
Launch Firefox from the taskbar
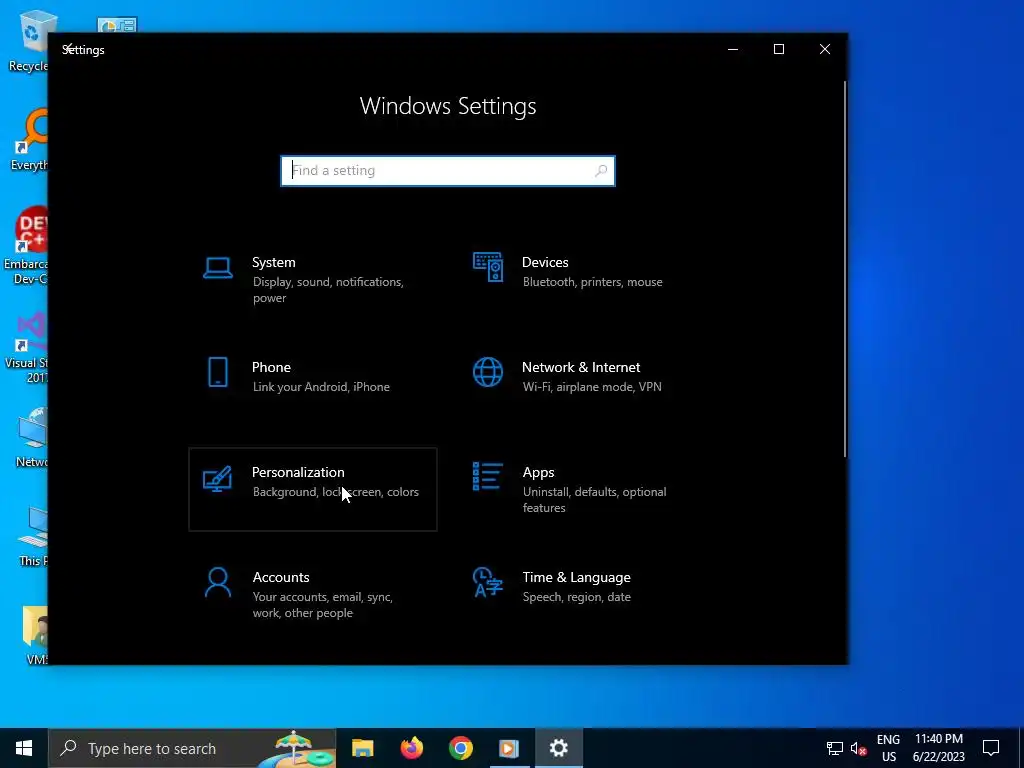tap(411, 748)
